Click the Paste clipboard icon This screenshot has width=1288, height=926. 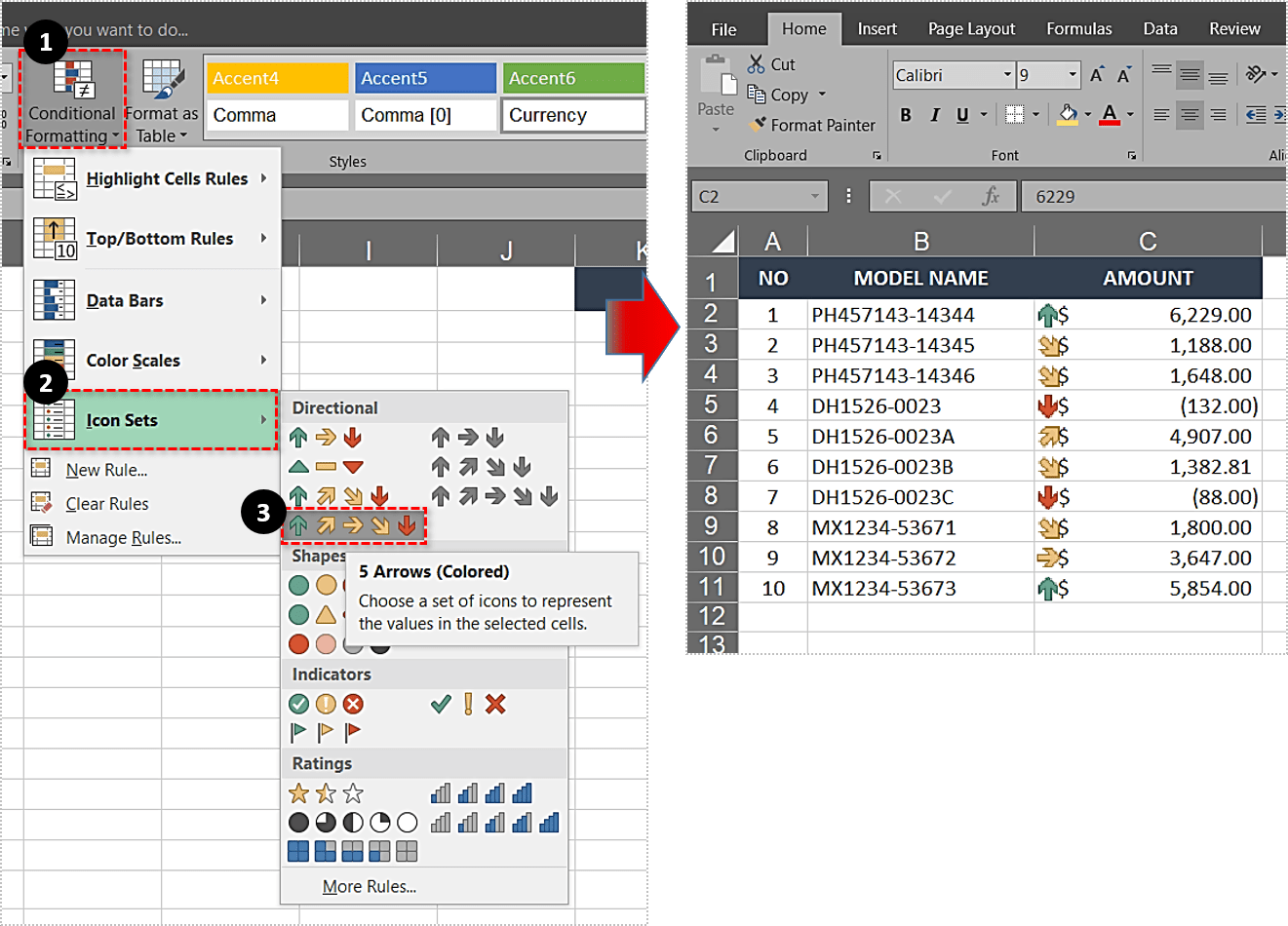click(716, 78)
